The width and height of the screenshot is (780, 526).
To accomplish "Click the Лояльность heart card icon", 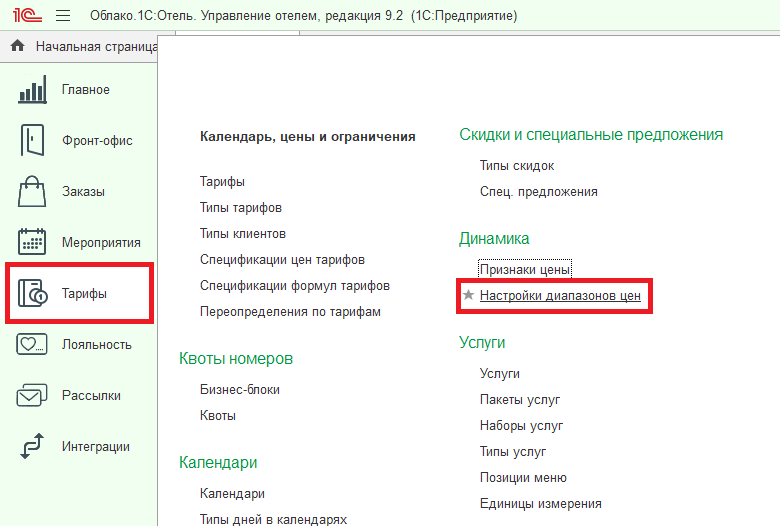I will [32, 344].
